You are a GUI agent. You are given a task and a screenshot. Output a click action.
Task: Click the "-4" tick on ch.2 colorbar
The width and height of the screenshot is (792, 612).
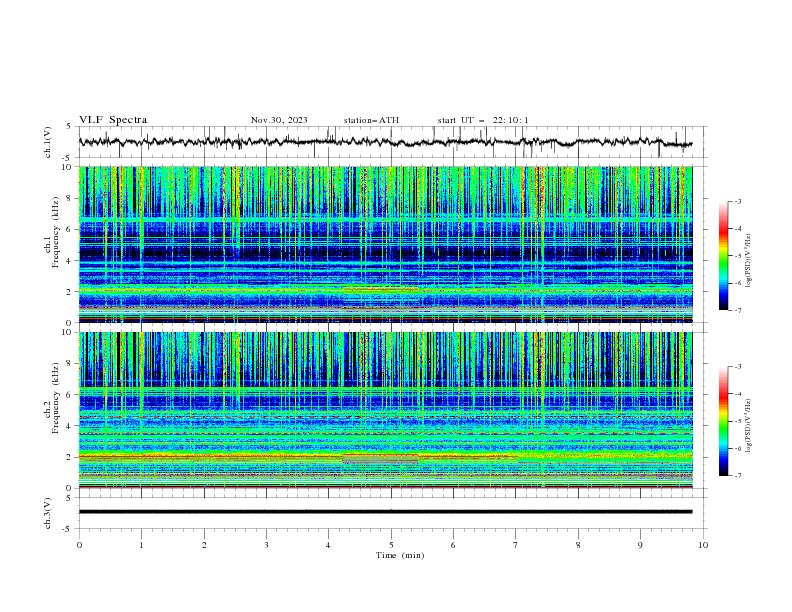coord(738,394)
